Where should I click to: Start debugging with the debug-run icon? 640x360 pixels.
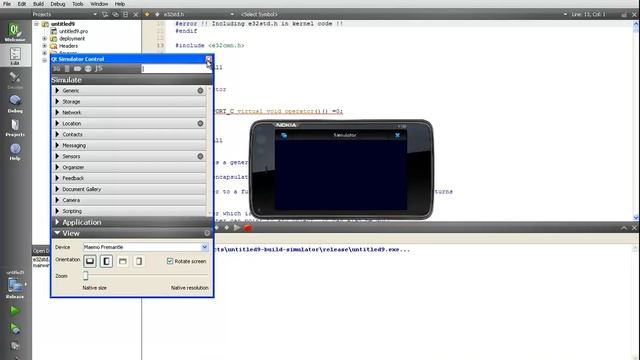coord(14,328)
